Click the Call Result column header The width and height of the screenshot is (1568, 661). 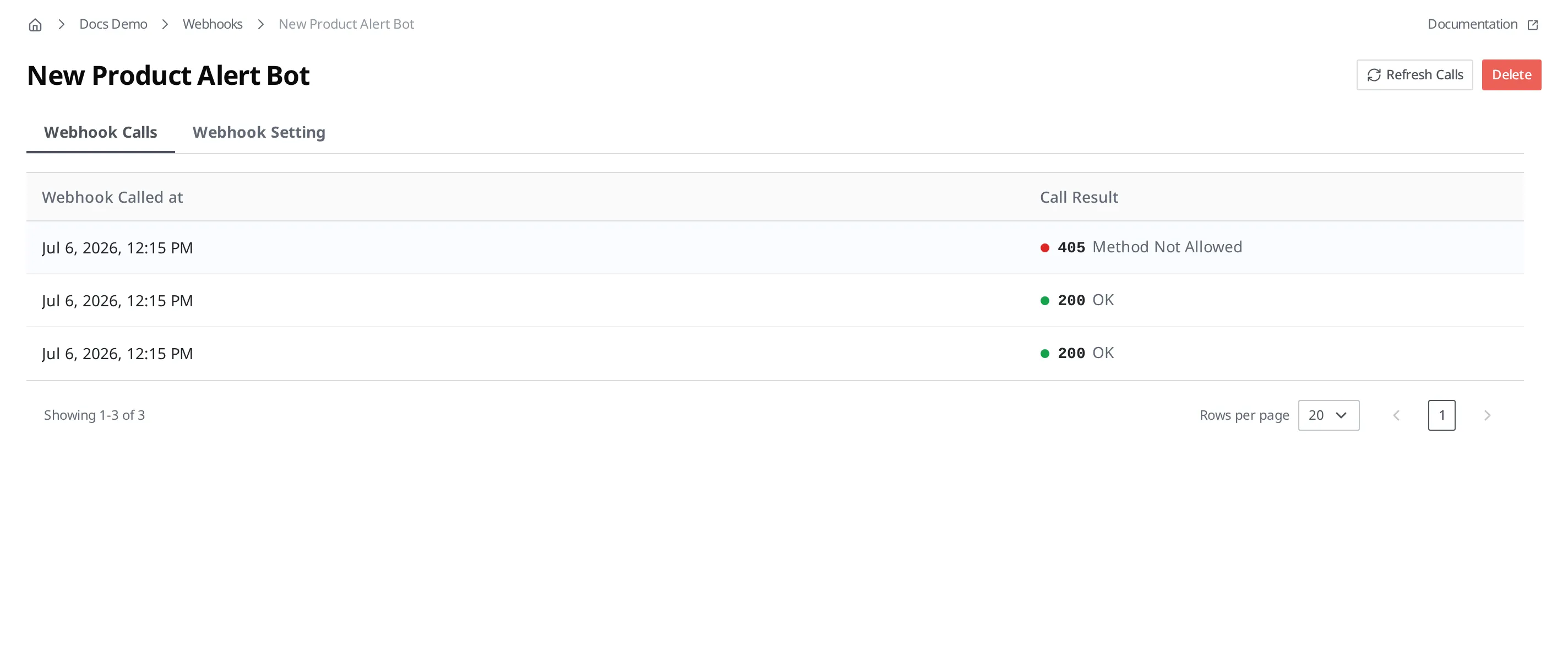click(1079, 197)
